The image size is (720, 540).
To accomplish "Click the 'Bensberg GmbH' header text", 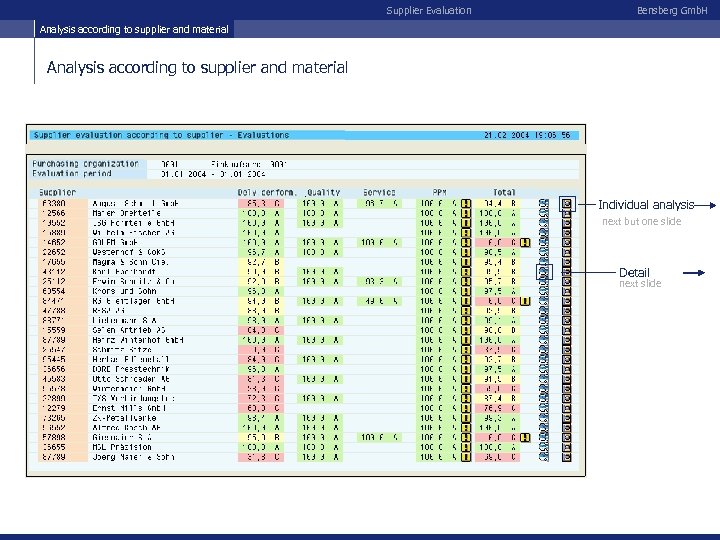I will 672,11.
